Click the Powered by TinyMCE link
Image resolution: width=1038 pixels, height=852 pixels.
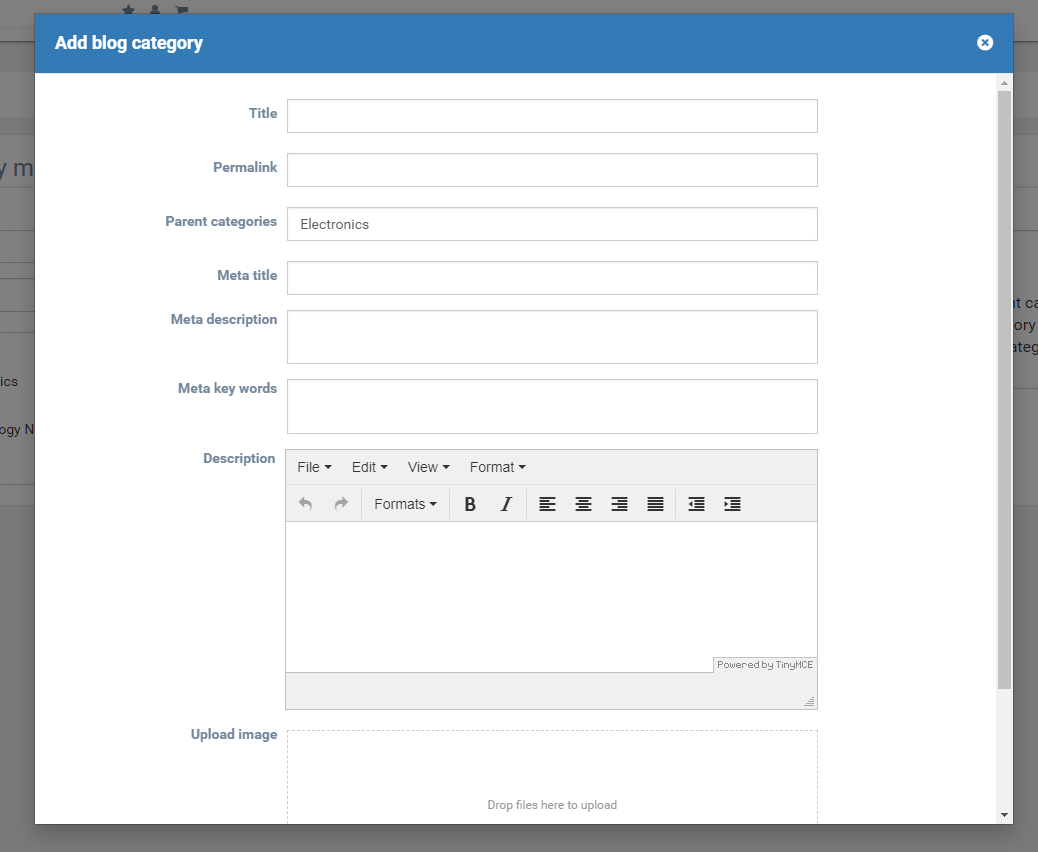(x=765, y=665)
